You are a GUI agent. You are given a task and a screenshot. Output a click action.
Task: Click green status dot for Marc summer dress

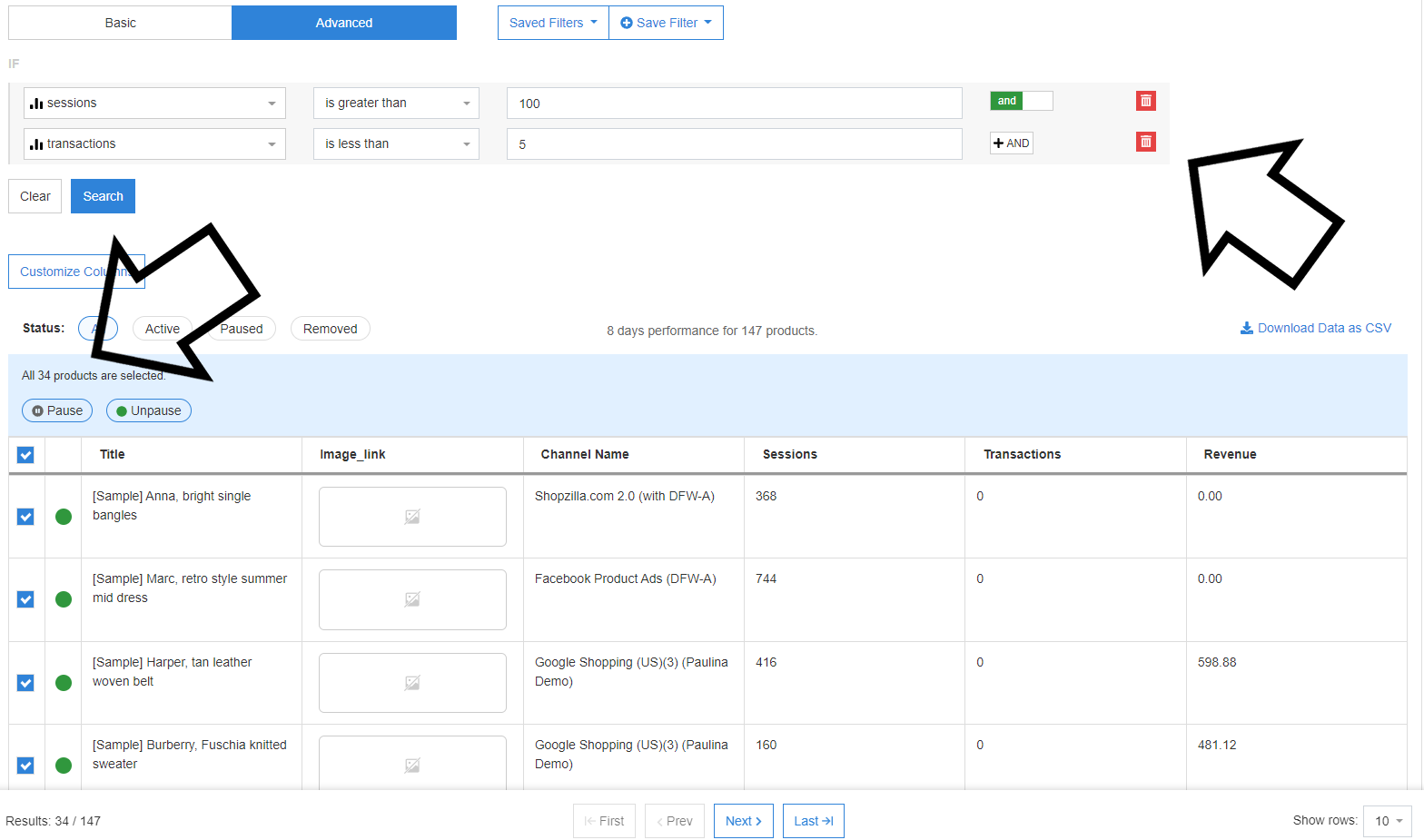(x=64, y=599)
